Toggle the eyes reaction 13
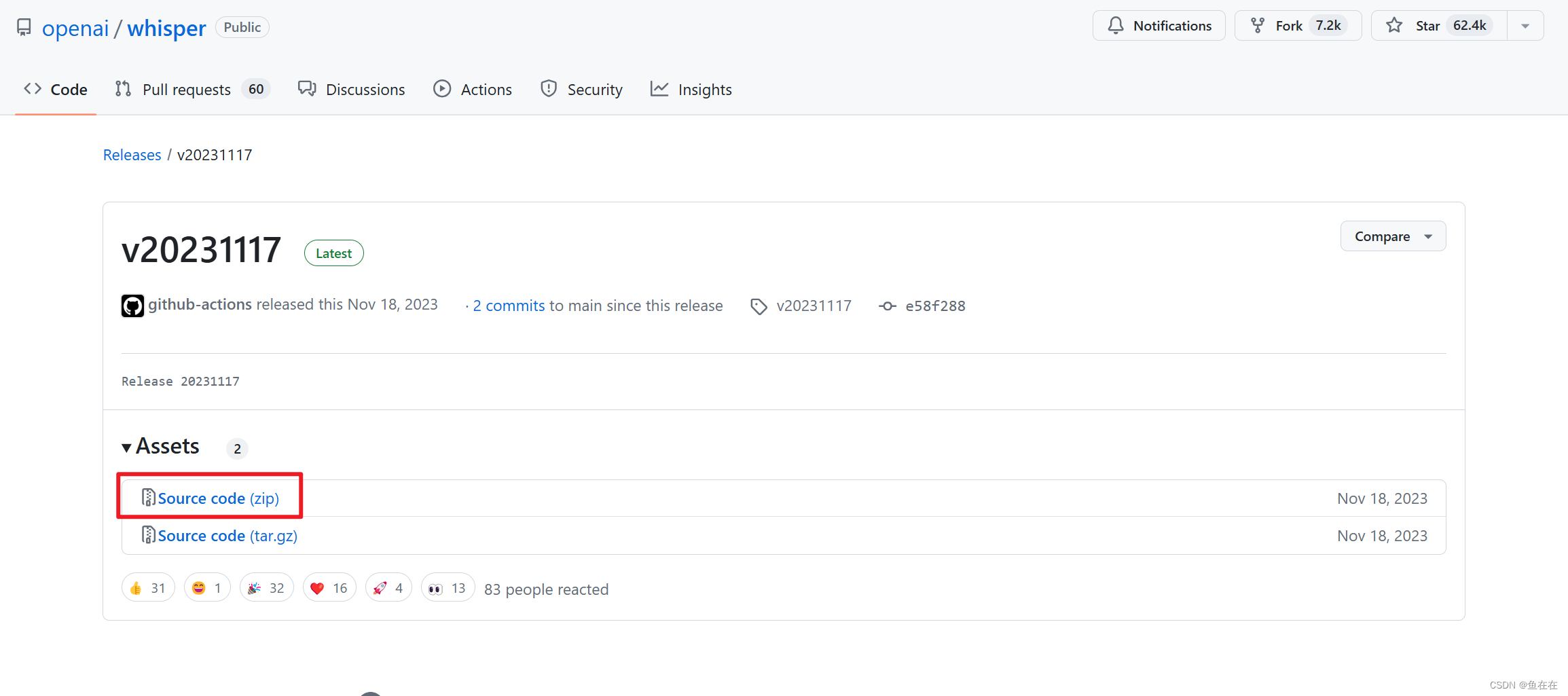 (448, 588)
